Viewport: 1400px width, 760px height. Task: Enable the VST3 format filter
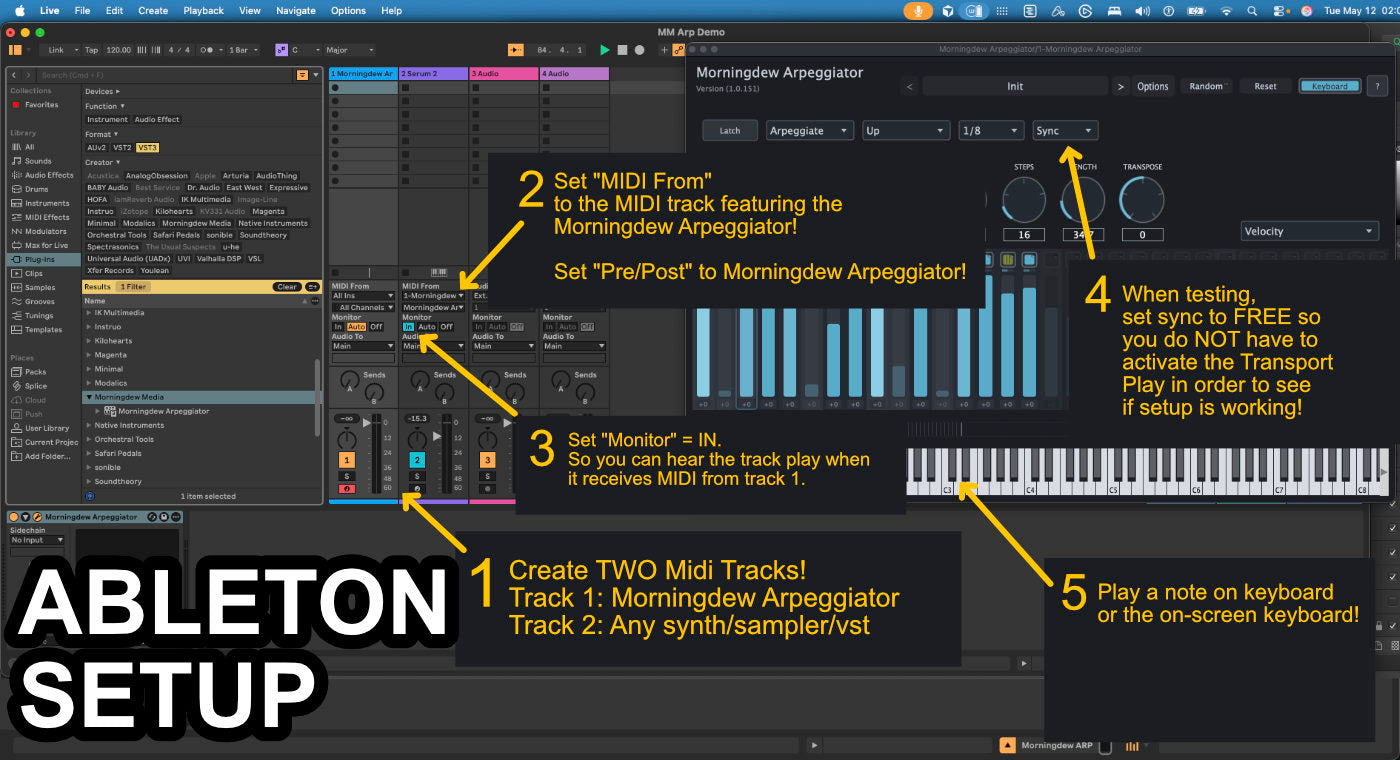[x=147, y=147]
